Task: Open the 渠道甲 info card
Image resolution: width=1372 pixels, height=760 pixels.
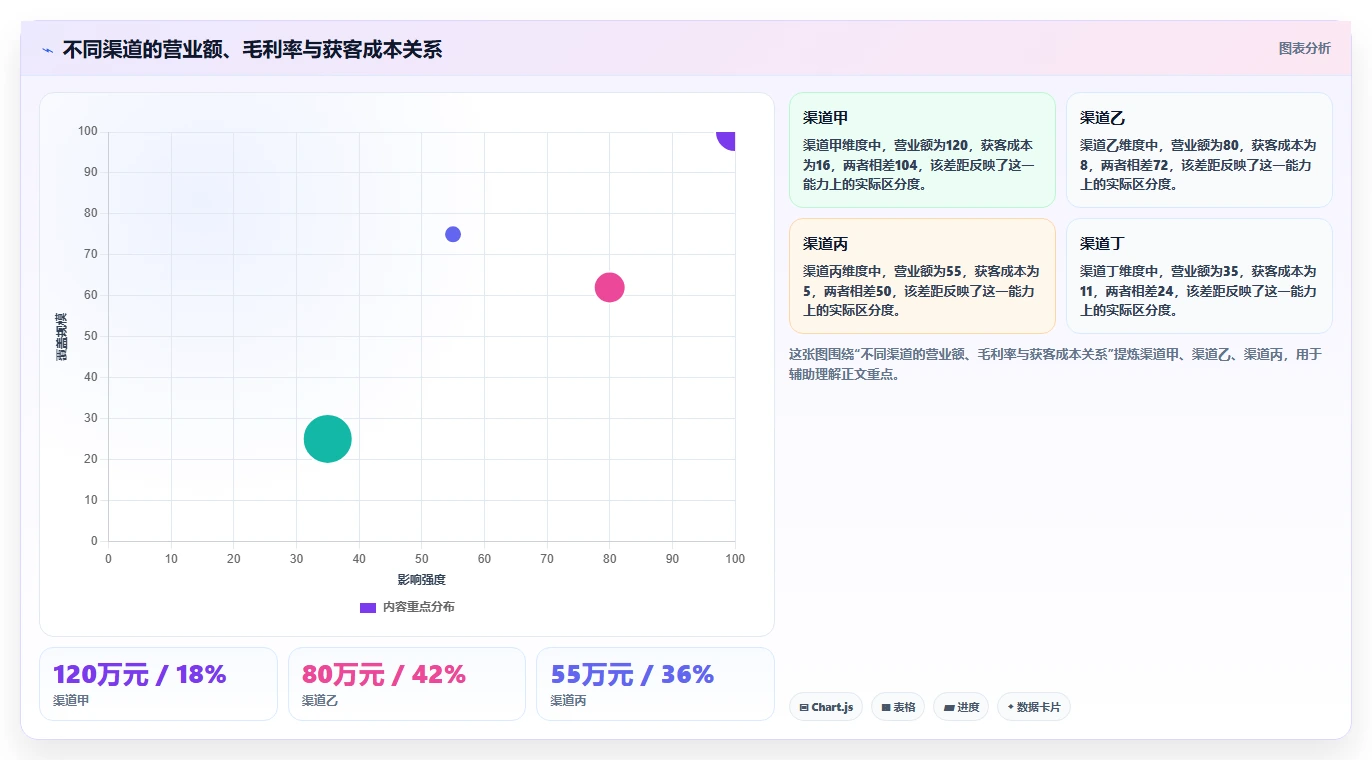Action: [922, 150]
